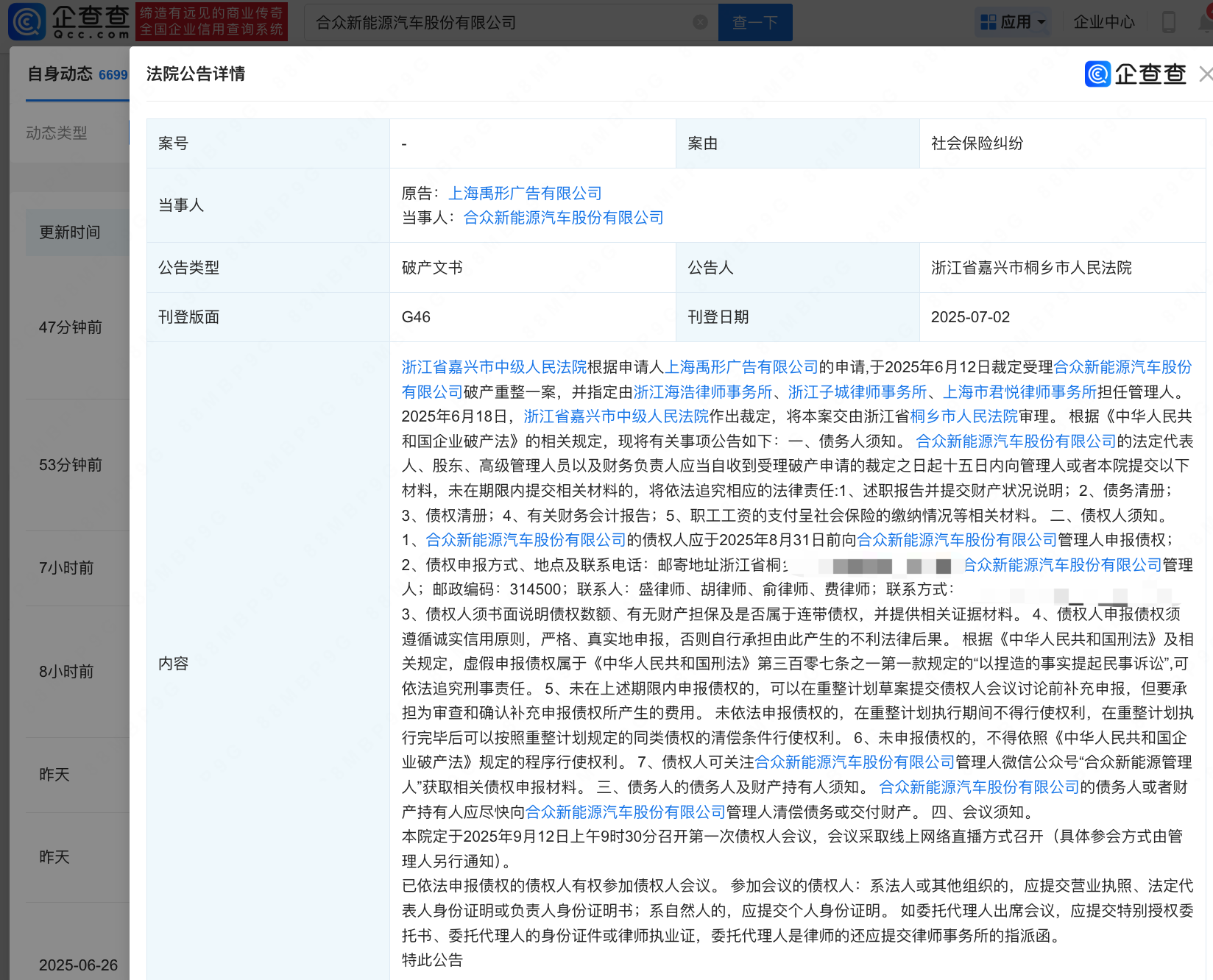Click the slogan banner 缔造有远见的商业传奇

(211, 21)
